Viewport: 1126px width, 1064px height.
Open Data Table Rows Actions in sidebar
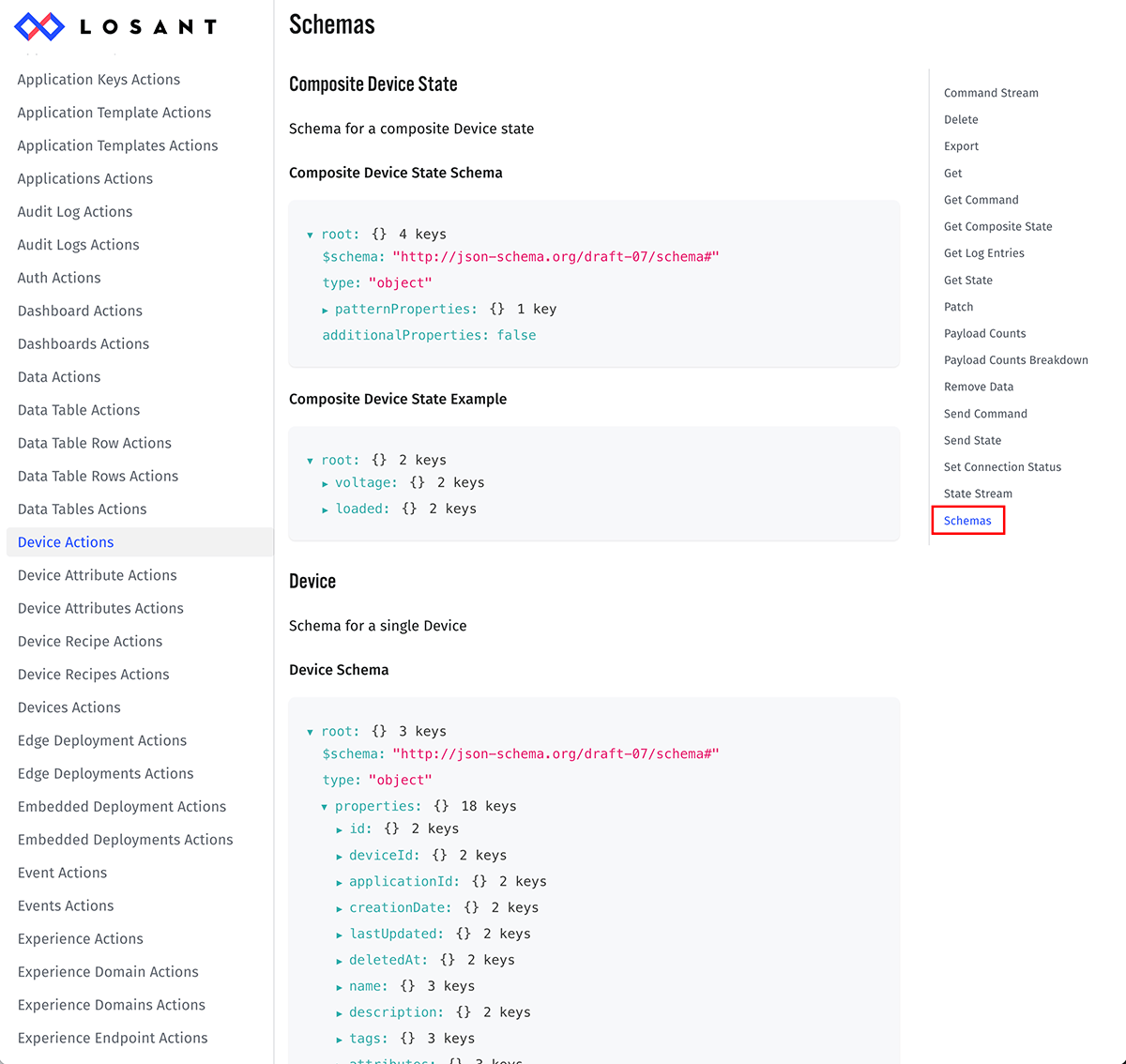[x=98, y=476]
